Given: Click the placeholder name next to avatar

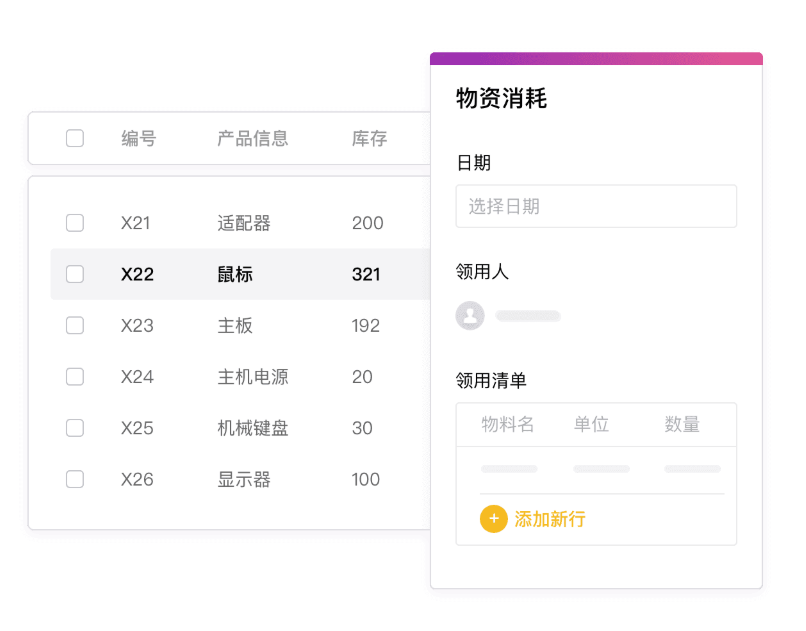Looking at the screenshot, I should [x=528, y=316].
